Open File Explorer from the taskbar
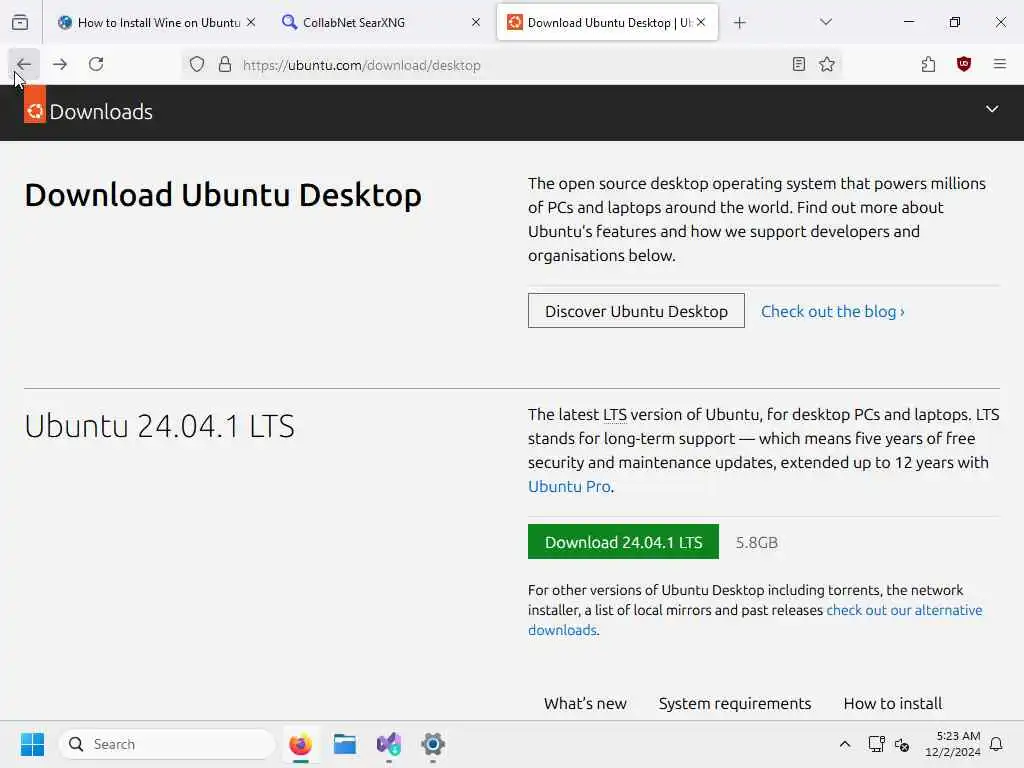This screenshot has width=1024, height=768. (x=345, y=744)
